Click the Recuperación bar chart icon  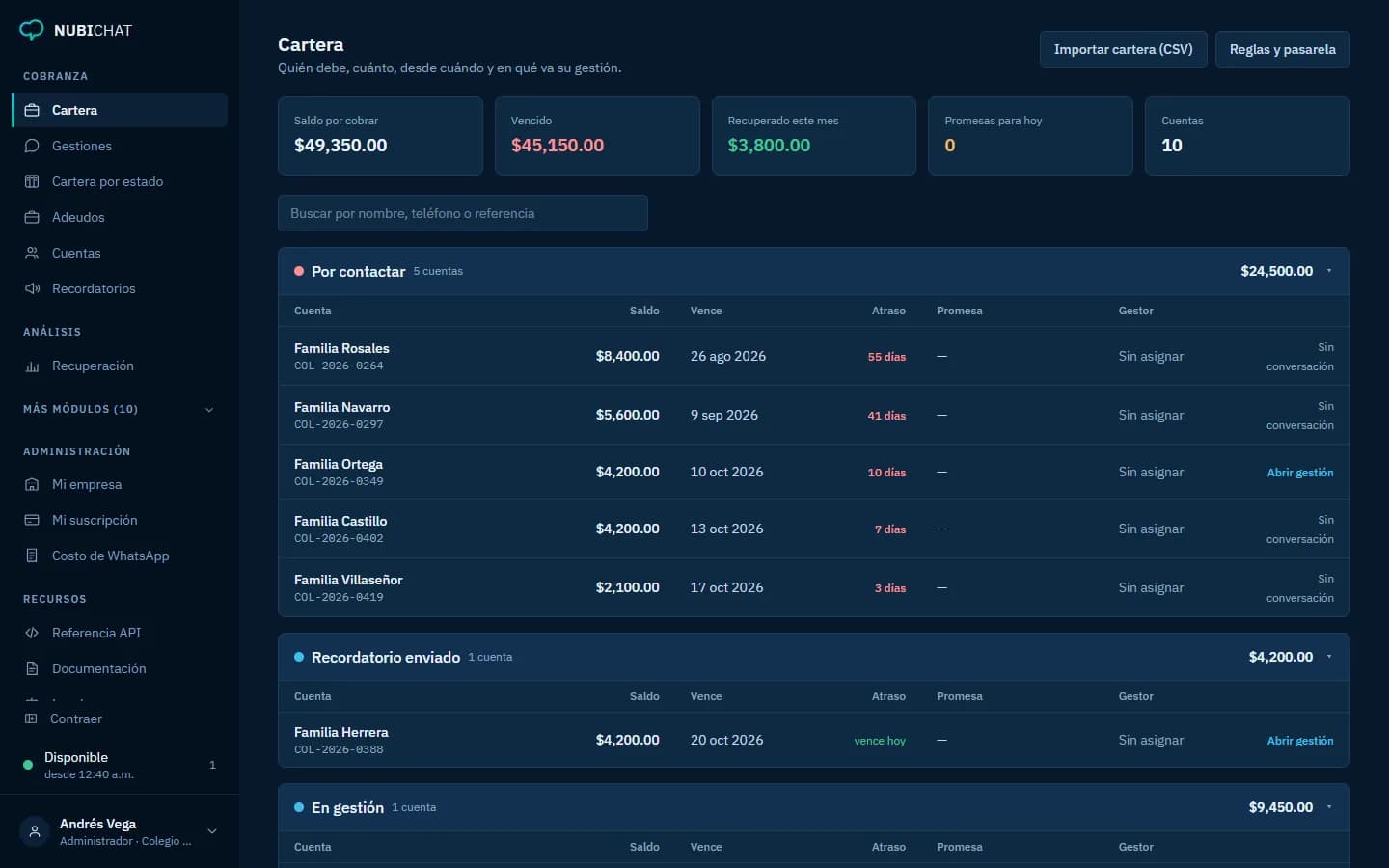click(x=32, y=366)
